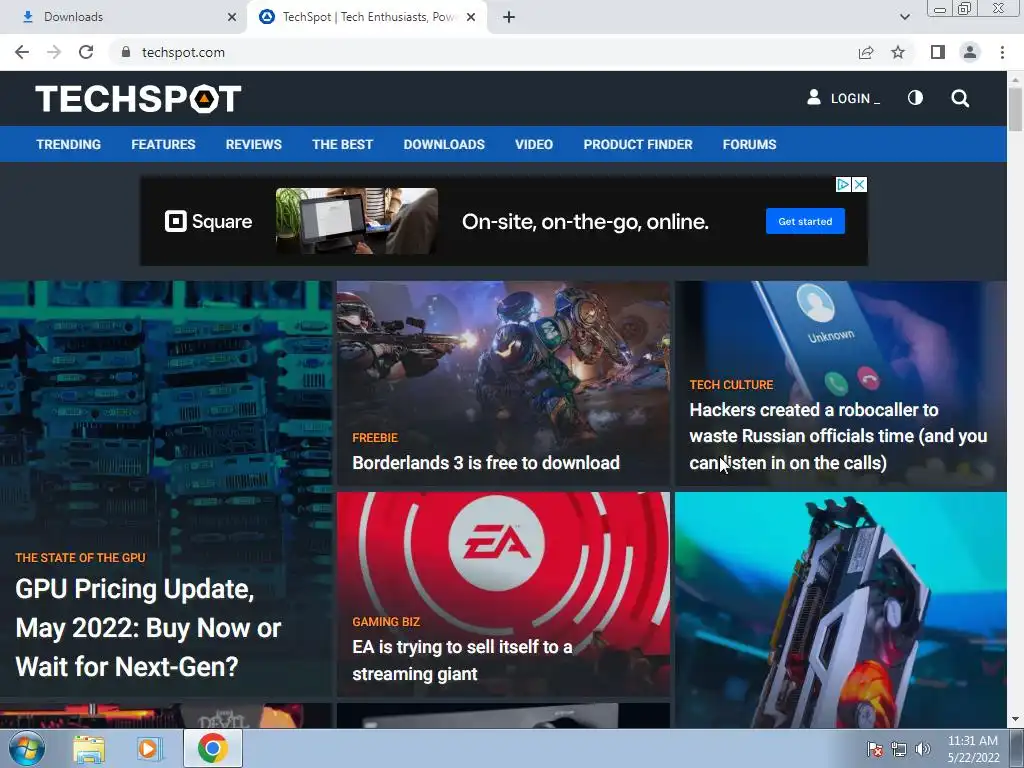Navigate to DOWNLOADS section

click(x=444, y=144)
